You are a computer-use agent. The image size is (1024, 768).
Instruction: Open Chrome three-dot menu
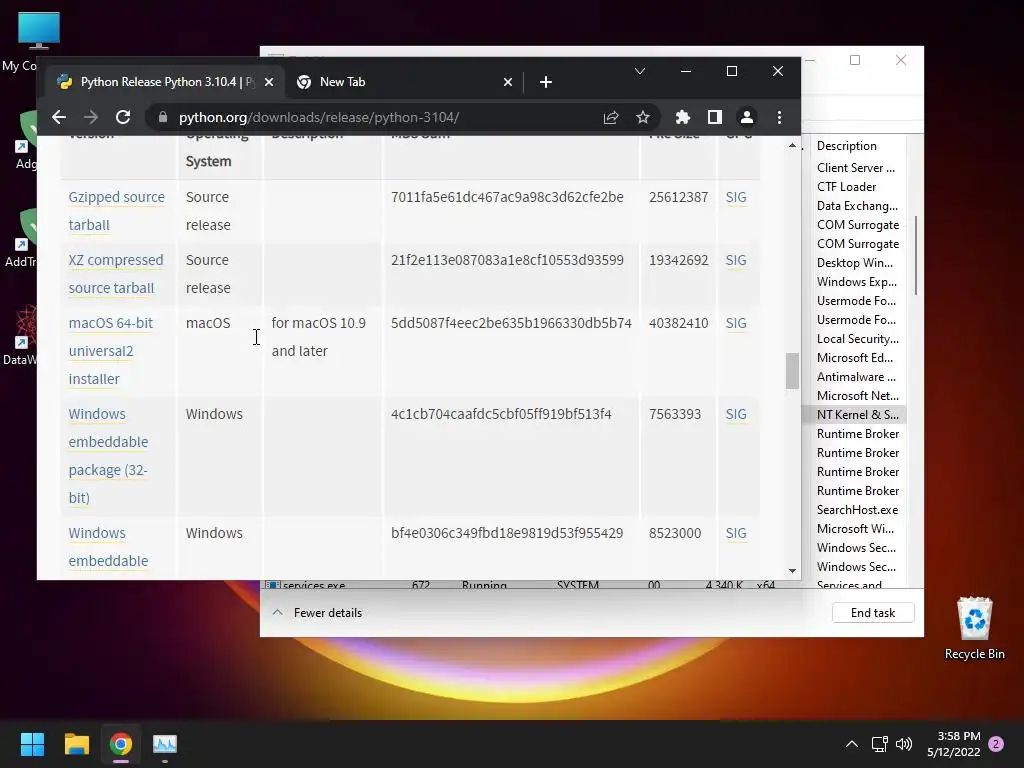pyautogui.click(x=779, y=118)
